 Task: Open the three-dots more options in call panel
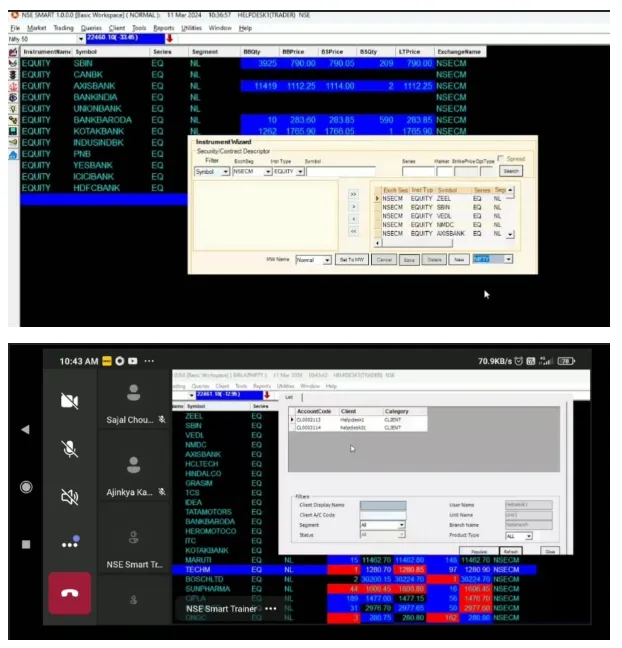coord(70,543)
